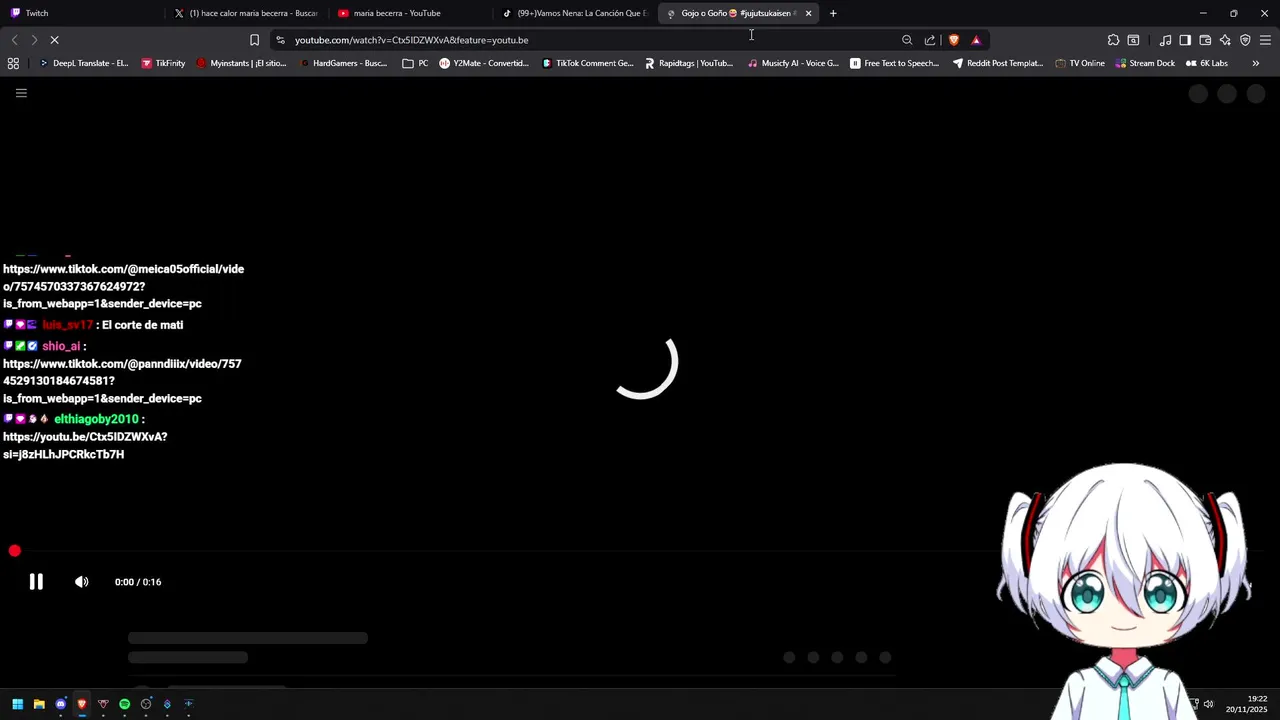Open the Rapidtags bookmark
1280x720 pixels.
(x=689, y=63)
